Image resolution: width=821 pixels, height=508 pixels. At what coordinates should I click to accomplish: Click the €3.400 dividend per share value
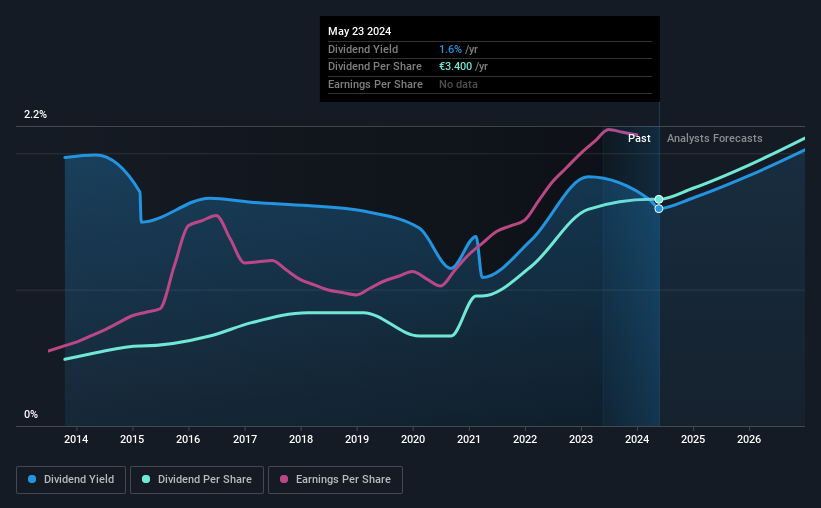pyautogui.click(x=456, y=67)
